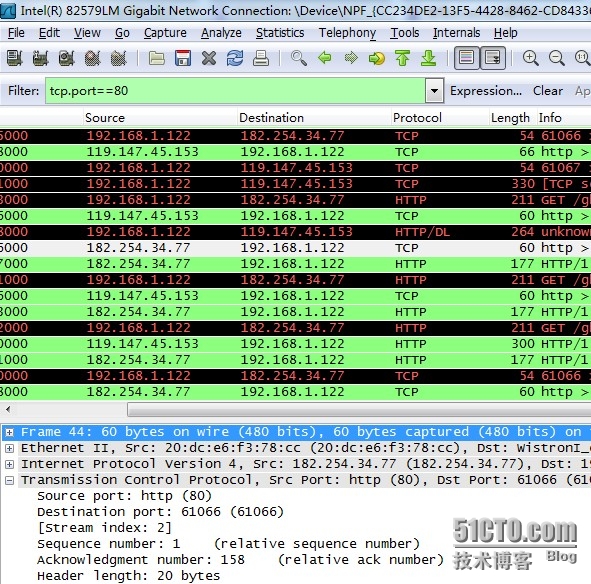
Task: Go to packet with specific number
Action: [x=377, y=58]
